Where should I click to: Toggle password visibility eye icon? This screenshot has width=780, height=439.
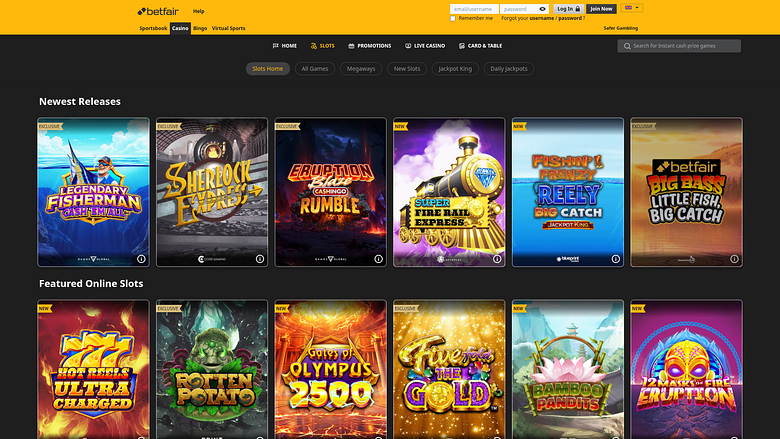542,9
